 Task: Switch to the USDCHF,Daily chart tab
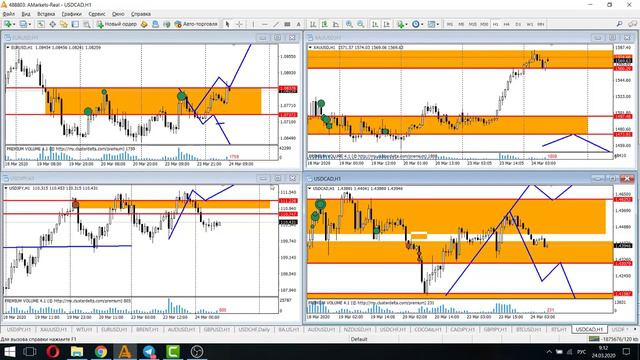click(254, 329)
